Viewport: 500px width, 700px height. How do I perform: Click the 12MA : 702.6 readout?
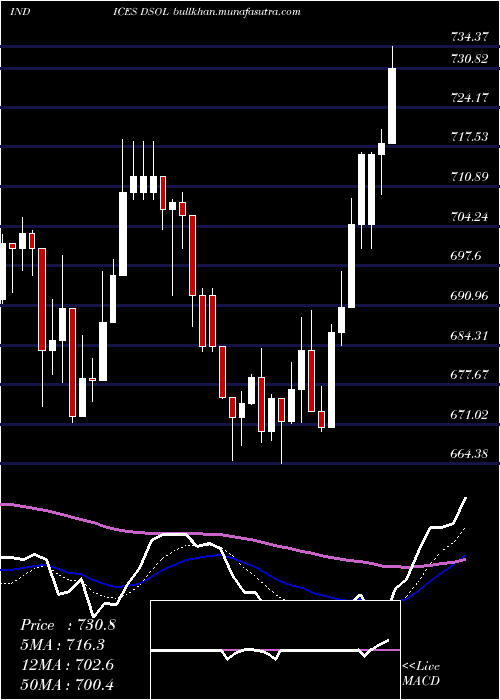pyautogui.click(x=67, y=665)
